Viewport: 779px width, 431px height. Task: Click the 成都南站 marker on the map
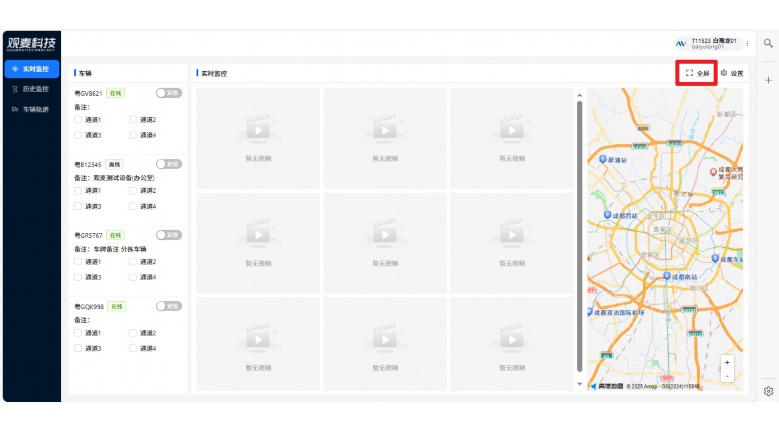pyautogui.click(x=667, y=276)
